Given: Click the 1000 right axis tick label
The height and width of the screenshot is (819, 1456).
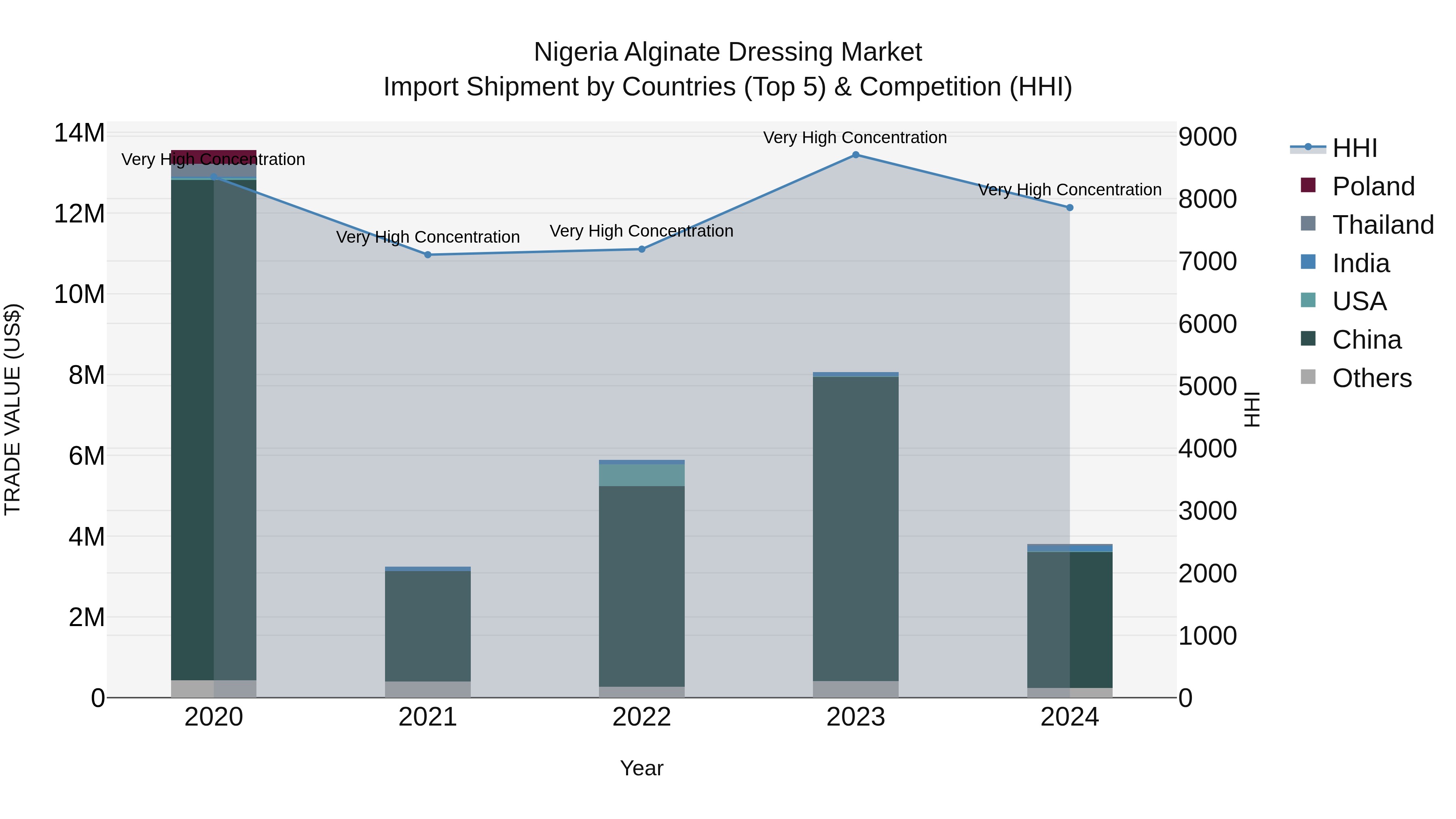Looking at the screenshot, I should pos(1208,636).
